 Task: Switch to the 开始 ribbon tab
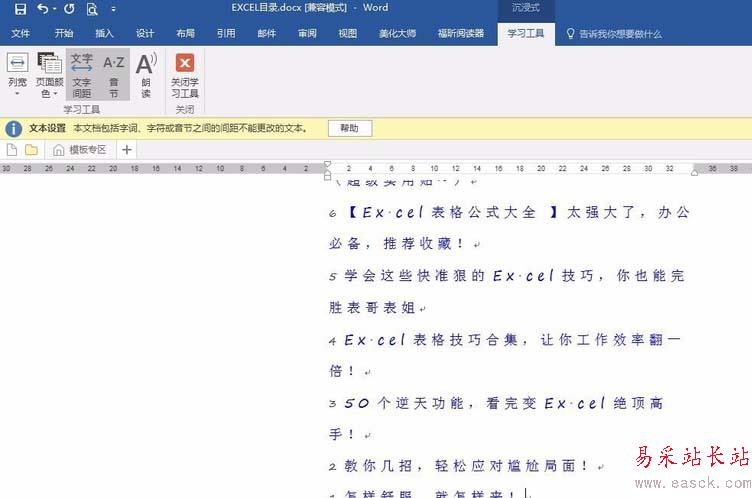pos(64,33)
